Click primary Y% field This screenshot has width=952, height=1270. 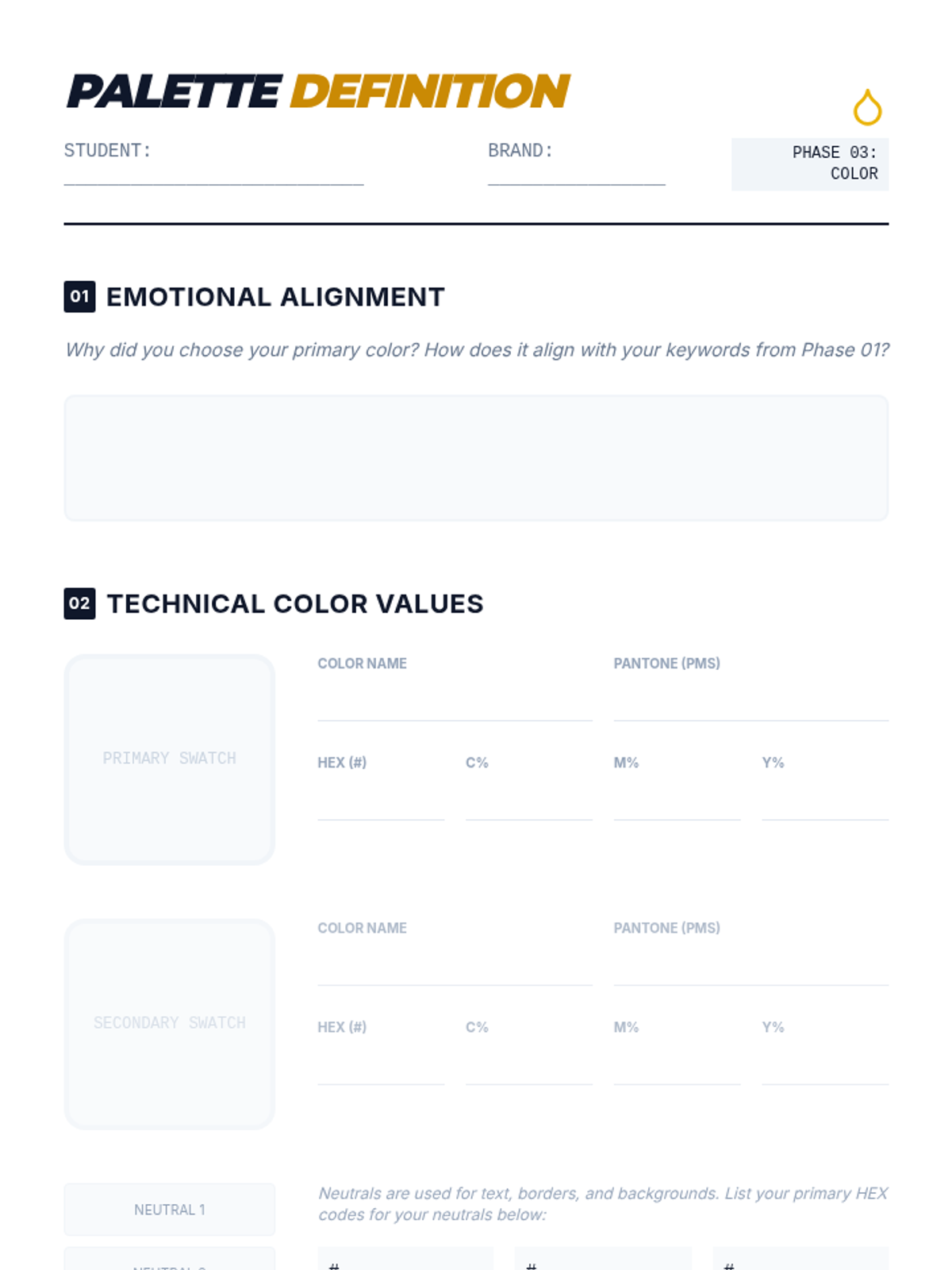(825, 801)
